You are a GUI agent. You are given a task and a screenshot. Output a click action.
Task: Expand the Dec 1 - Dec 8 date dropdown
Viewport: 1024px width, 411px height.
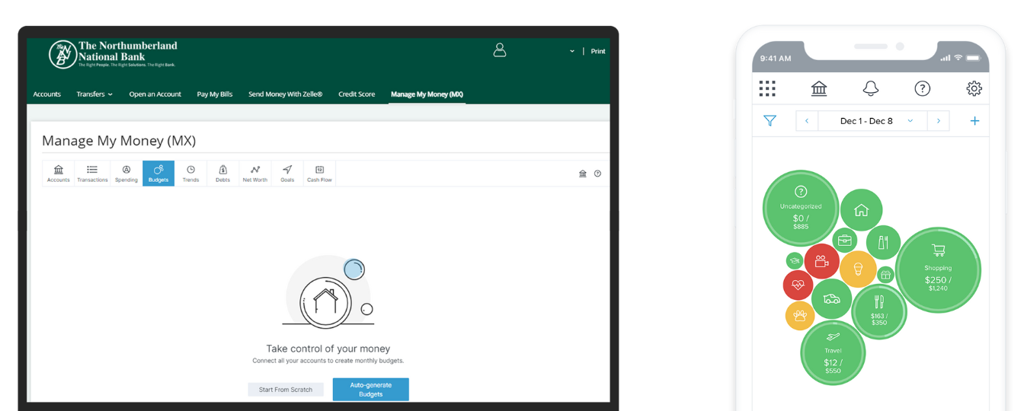pos(873,121)
